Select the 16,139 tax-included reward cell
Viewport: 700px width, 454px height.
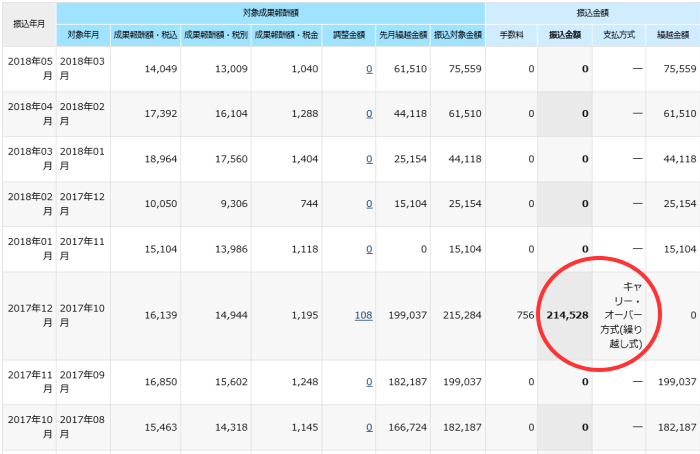coord(146,316)
